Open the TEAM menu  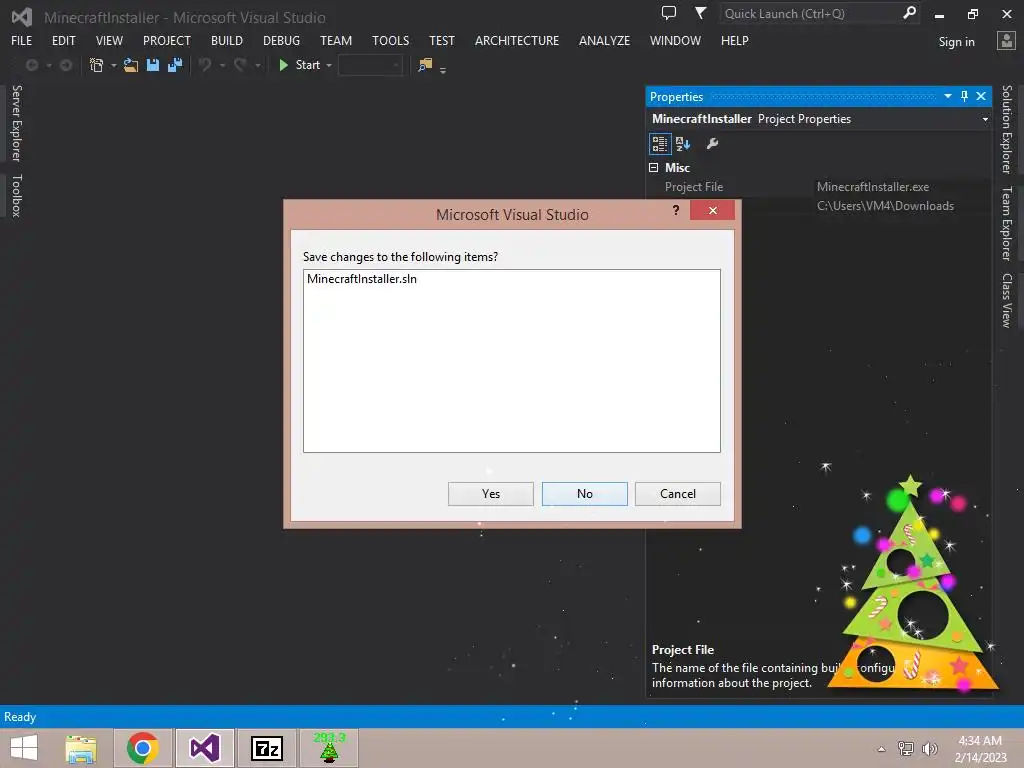336,40
